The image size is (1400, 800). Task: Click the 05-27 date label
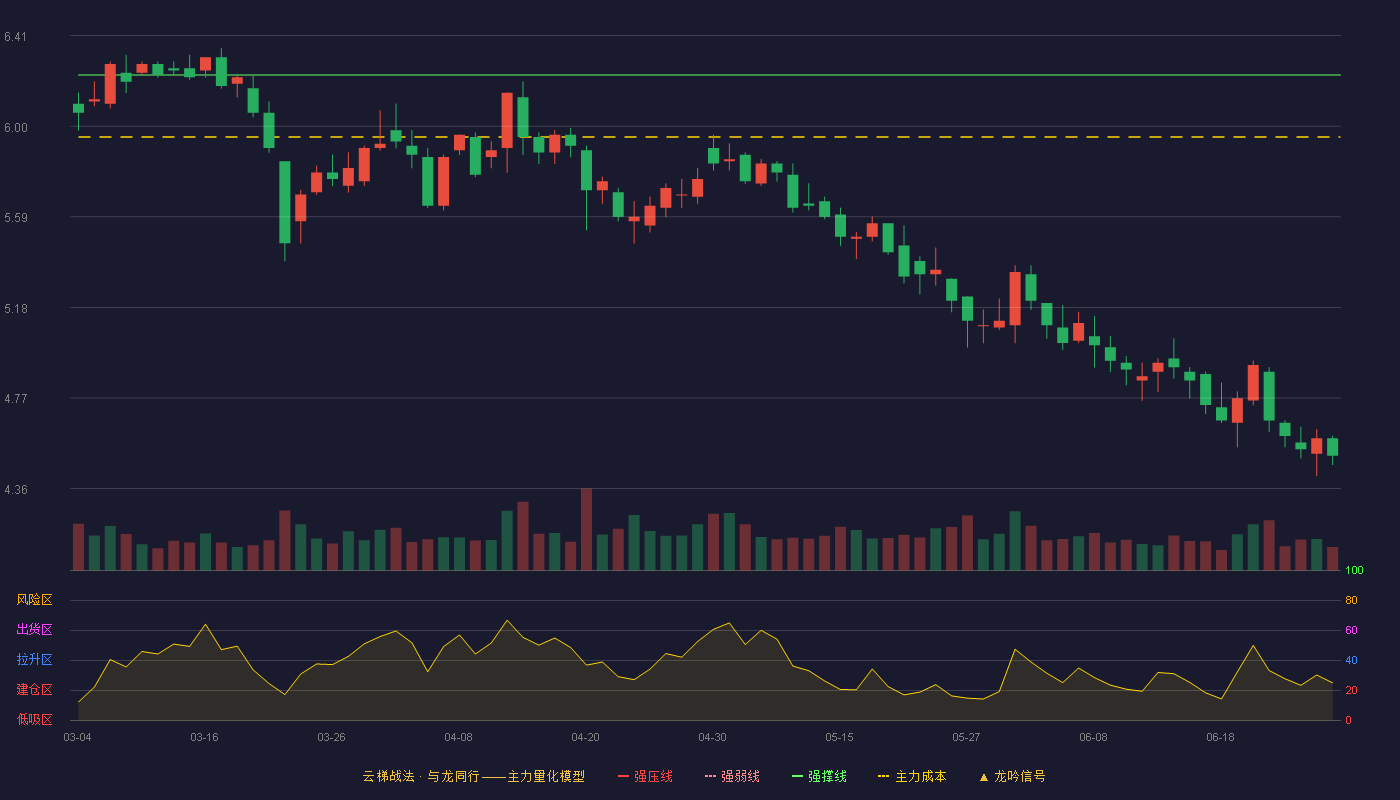966,737
